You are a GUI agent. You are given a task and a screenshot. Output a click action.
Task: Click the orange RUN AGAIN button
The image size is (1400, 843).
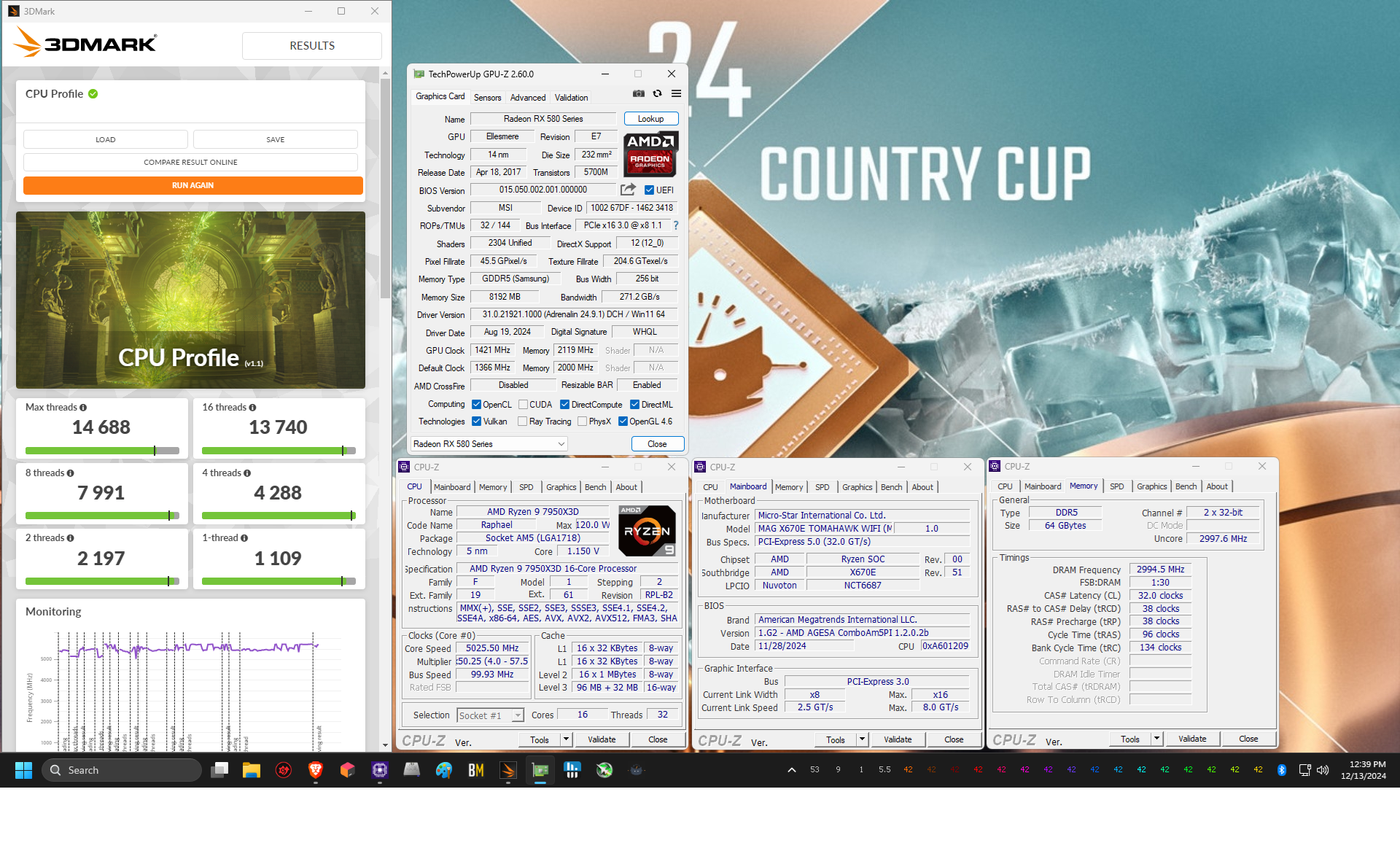pyautogui.click(x=192, y=185)
